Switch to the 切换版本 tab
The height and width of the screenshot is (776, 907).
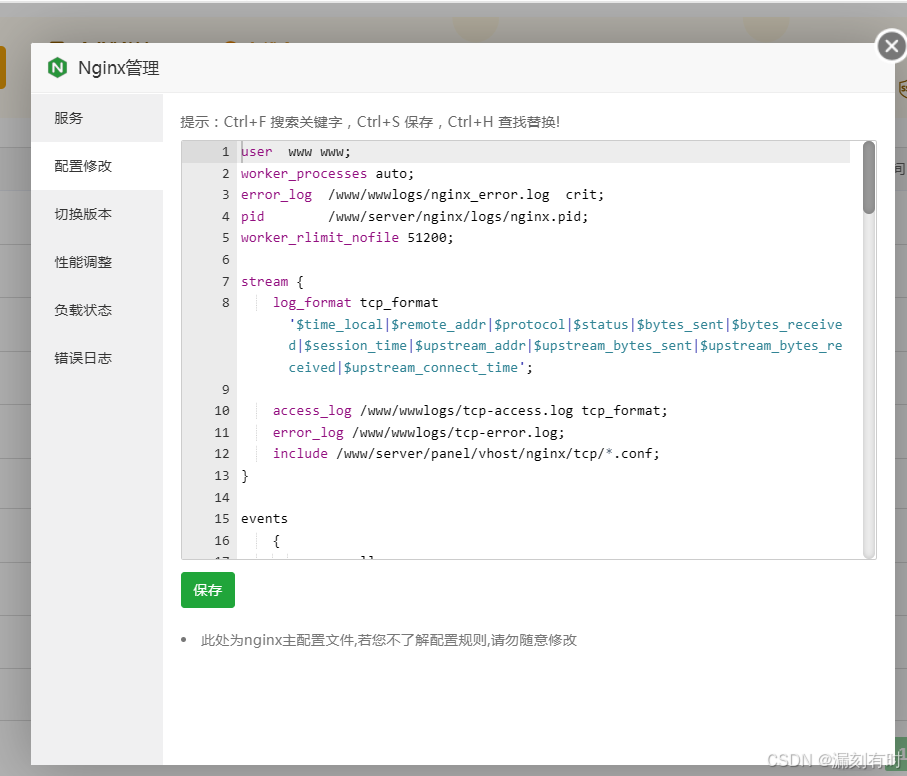[x=97, y=214]
